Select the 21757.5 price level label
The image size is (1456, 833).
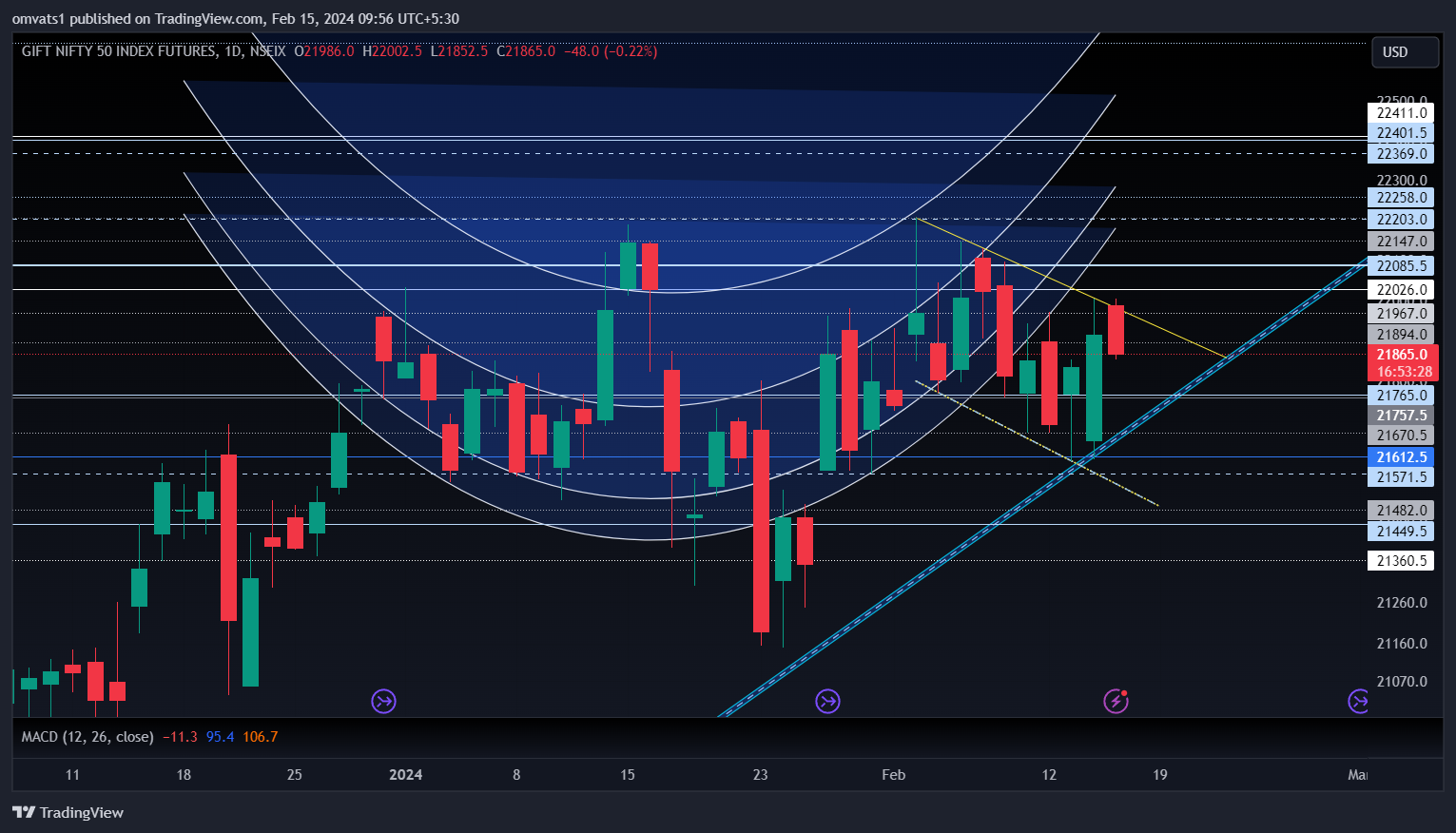coord(1402,416)
